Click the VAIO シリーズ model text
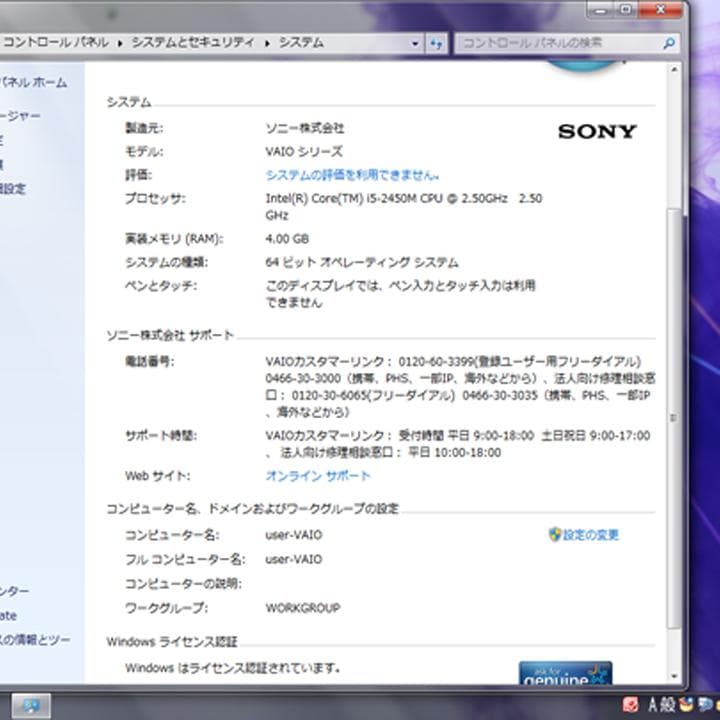This screenshot has width=720, height=720. tap(304, 152)
